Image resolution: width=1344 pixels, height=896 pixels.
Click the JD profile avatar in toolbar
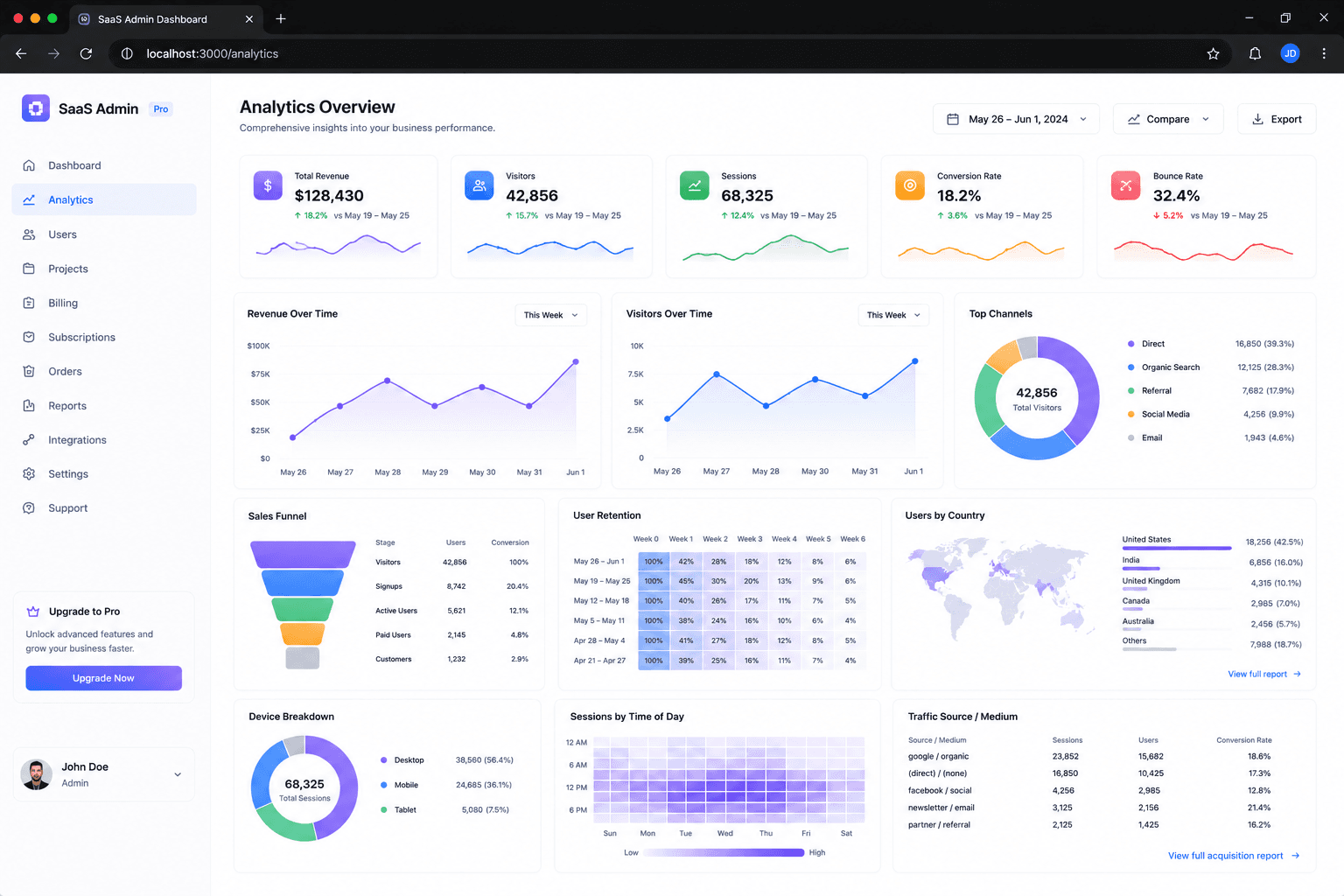point(1290,53)
